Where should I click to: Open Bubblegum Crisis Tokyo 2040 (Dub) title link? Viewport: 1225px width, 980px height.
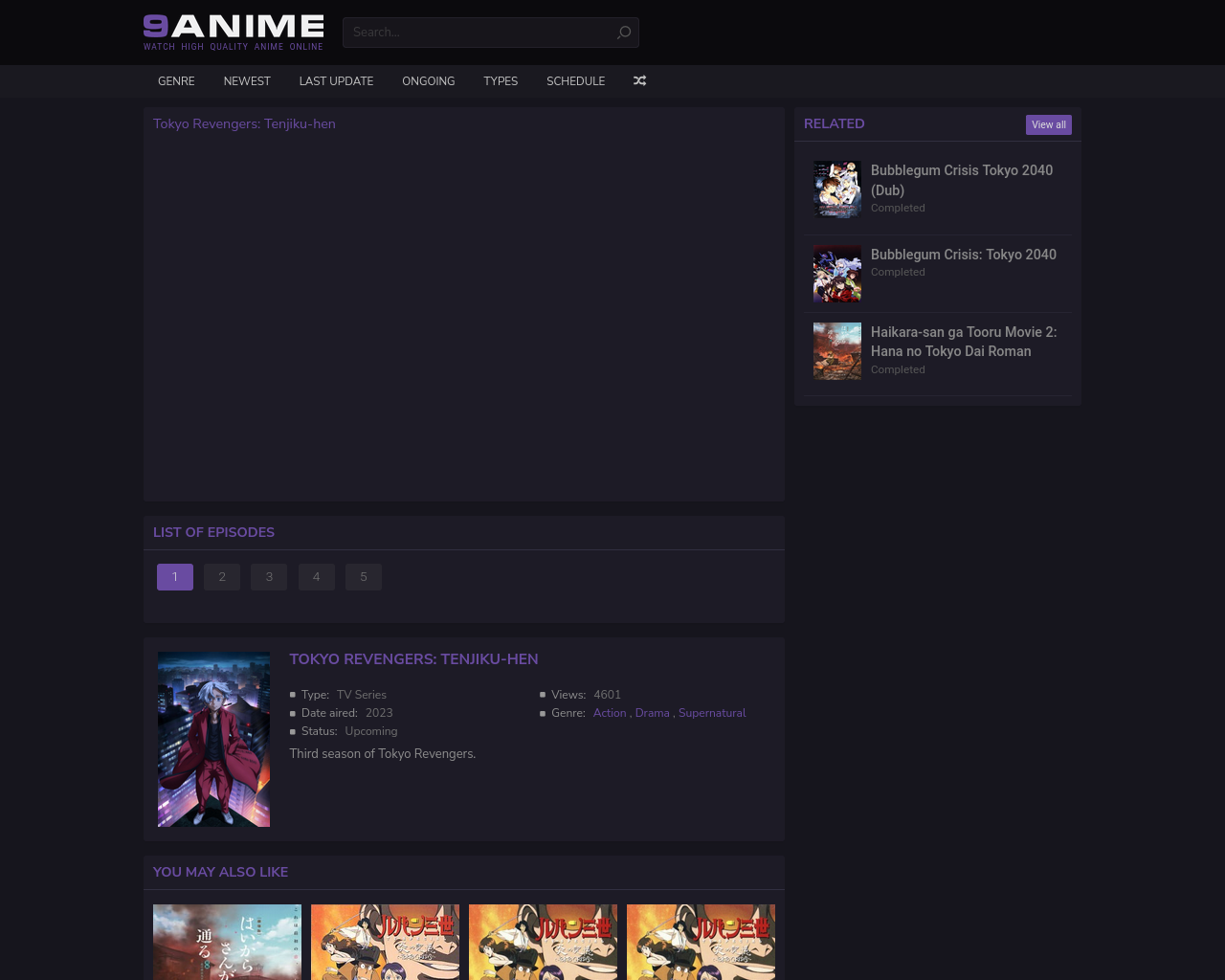(962, 180)
